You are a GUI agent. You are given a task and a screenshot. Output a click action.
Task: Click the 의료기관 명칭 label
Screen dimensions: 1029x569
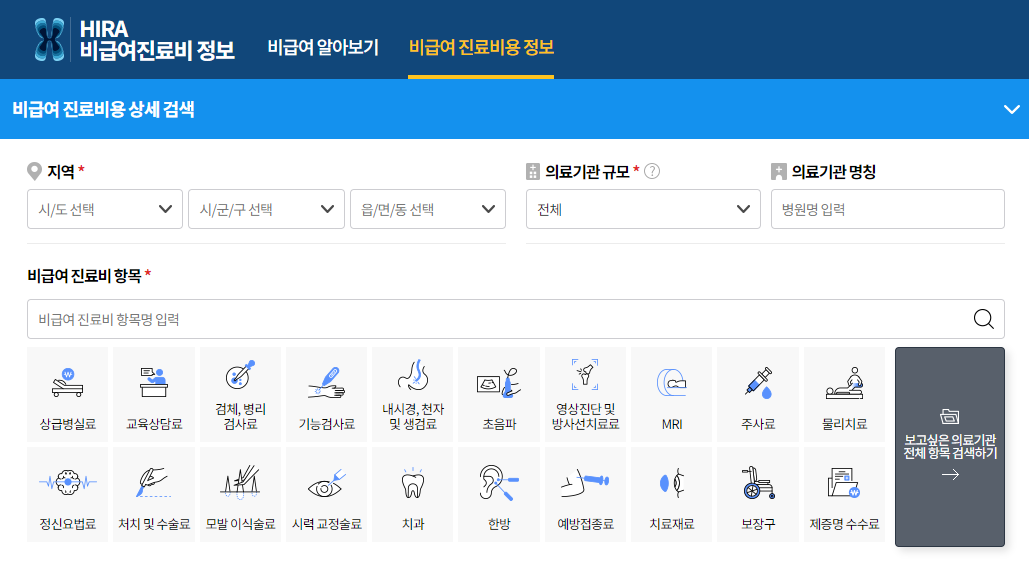(x=833, y=171)
